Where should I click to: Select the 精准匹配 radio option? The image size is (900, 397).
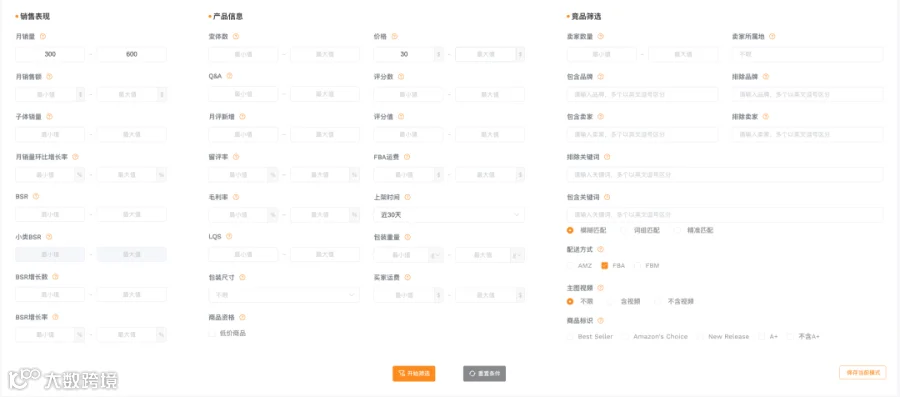coord(677,230)
